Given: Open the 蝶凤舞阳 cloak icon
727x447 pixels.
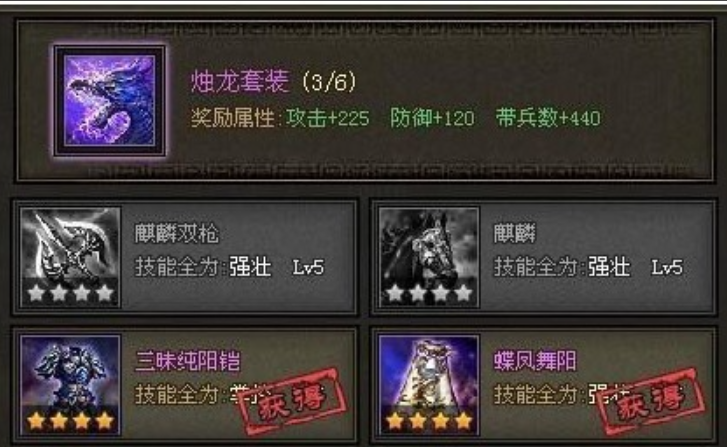Looking at the screenshot, I should [x=429, y=385].
